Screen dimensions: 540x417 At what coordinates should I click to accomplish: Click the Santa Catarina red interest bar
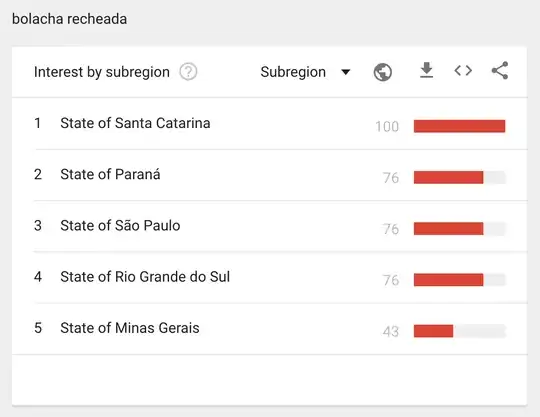coord(459,126)
